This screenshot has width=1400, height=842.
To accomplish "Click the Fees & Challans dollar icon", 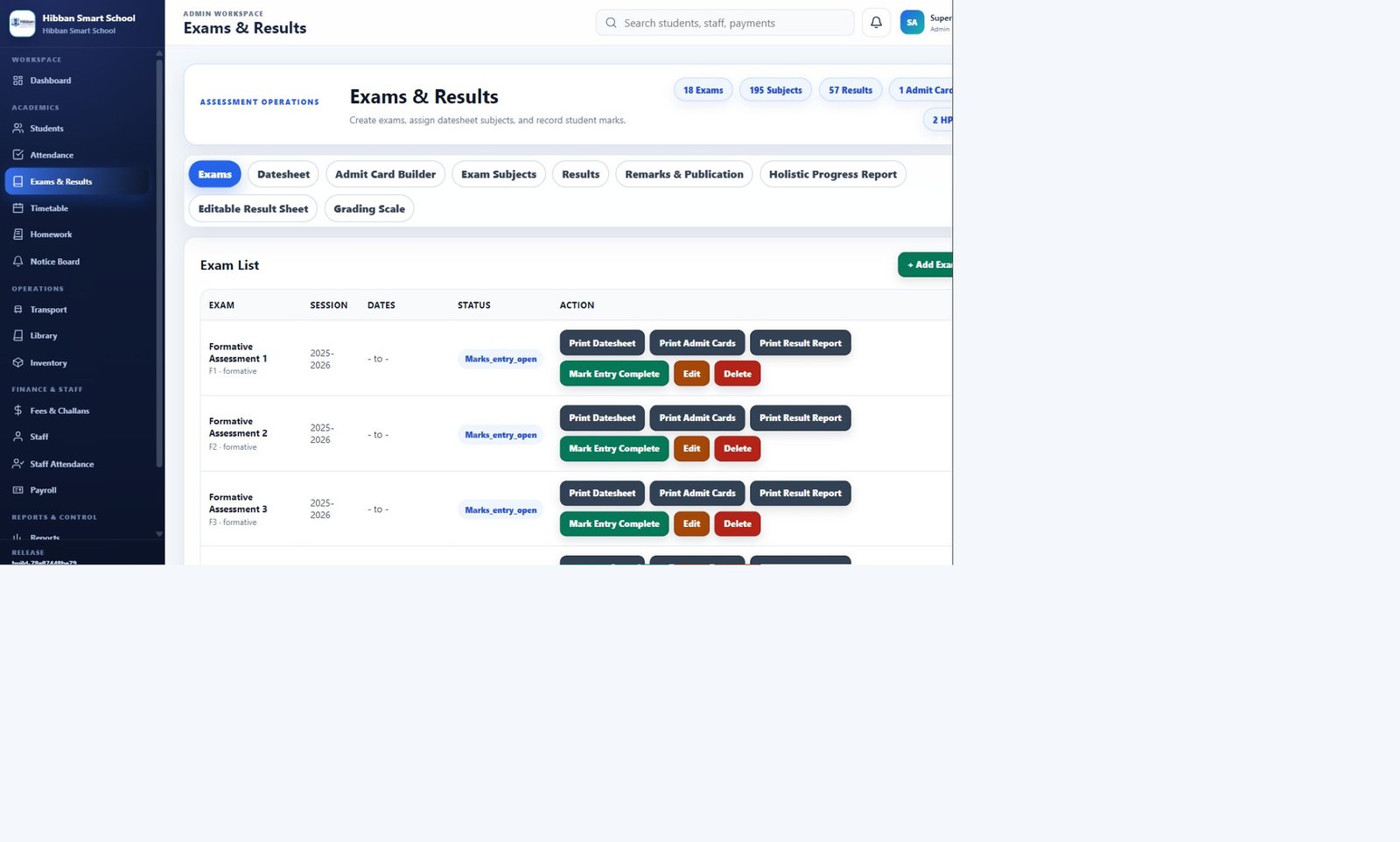I will click(x=17, y=410).
